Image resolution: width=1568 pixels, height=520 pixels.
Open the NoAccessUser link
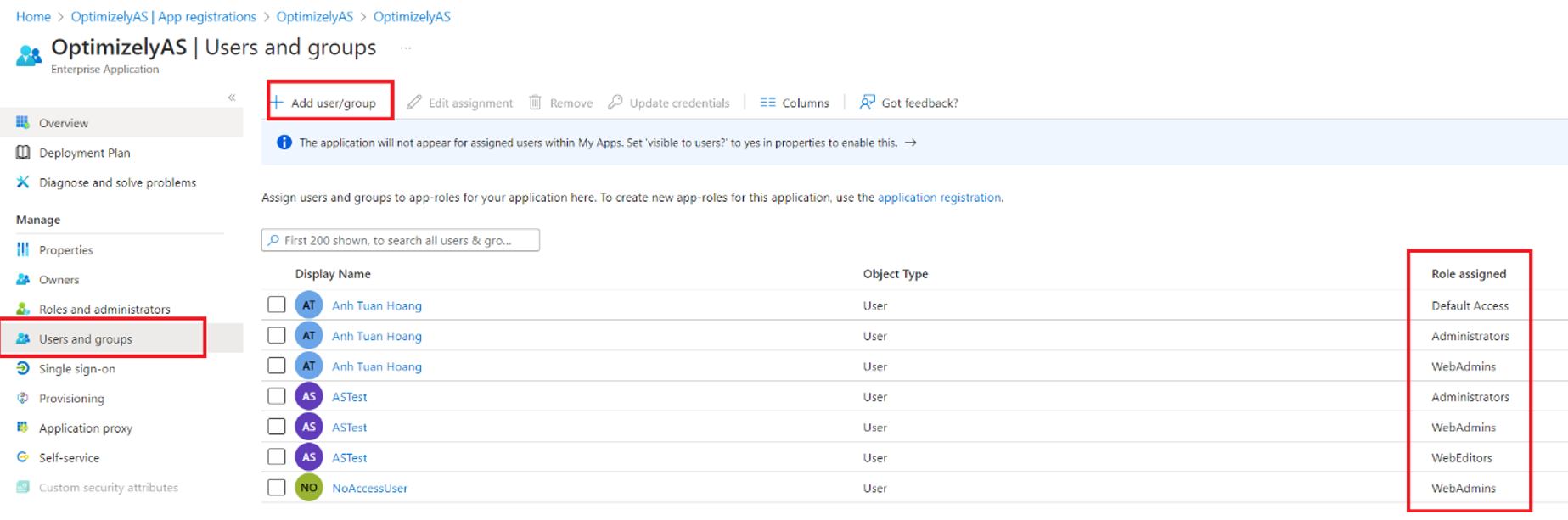point(370,489)
